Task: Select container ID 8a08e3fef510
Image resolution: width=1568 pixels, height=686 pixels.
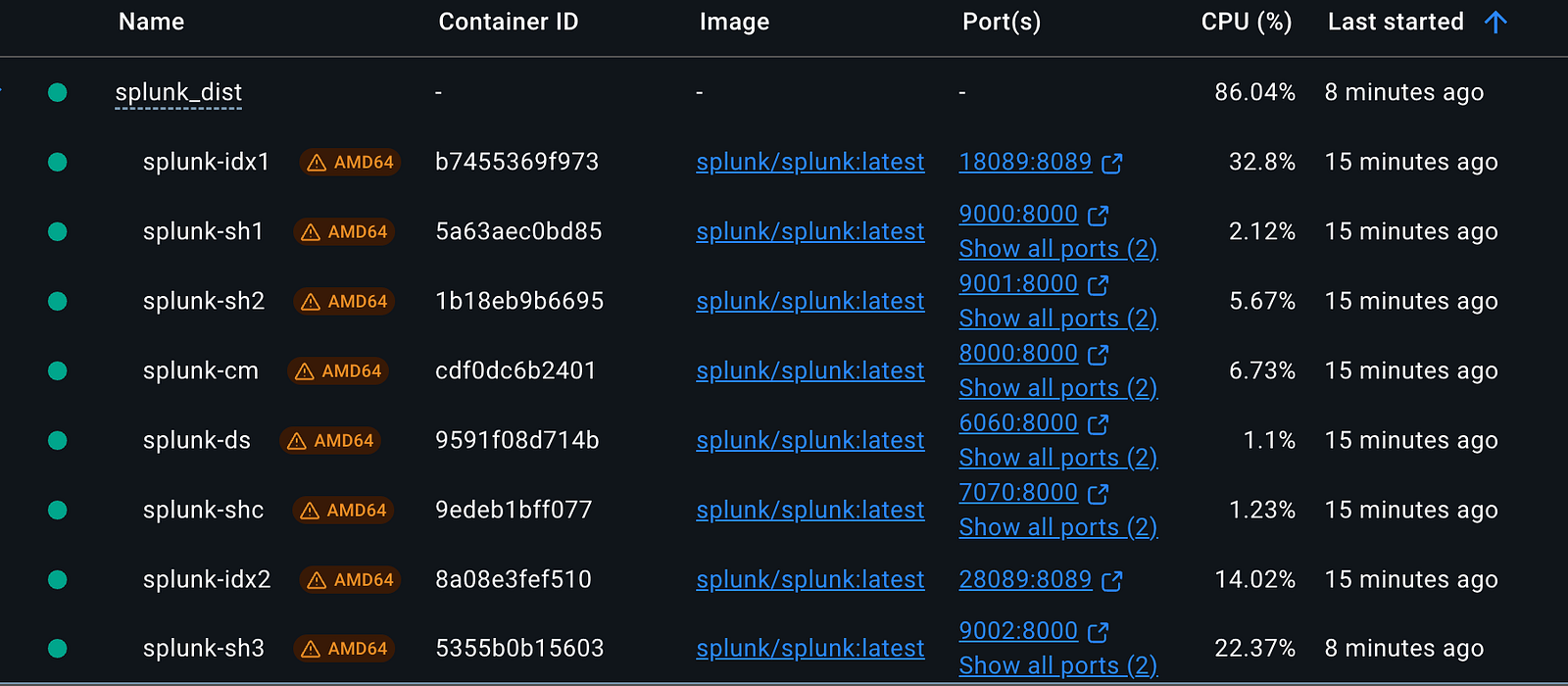Action: coord(513,580)
